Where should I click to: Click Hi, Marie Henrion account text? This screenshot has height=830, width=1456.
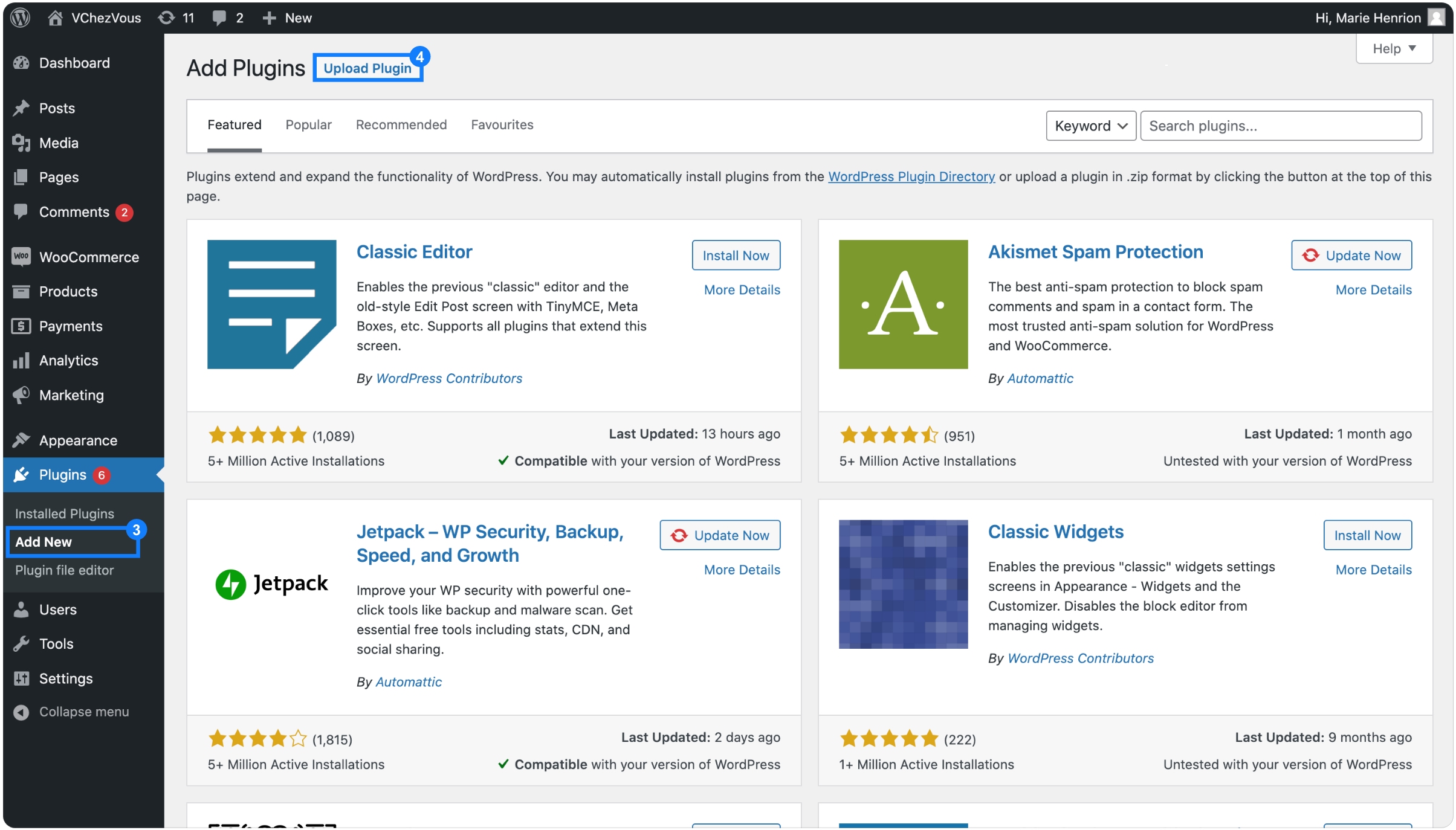pyautogui.click(x=1368, y=18)
